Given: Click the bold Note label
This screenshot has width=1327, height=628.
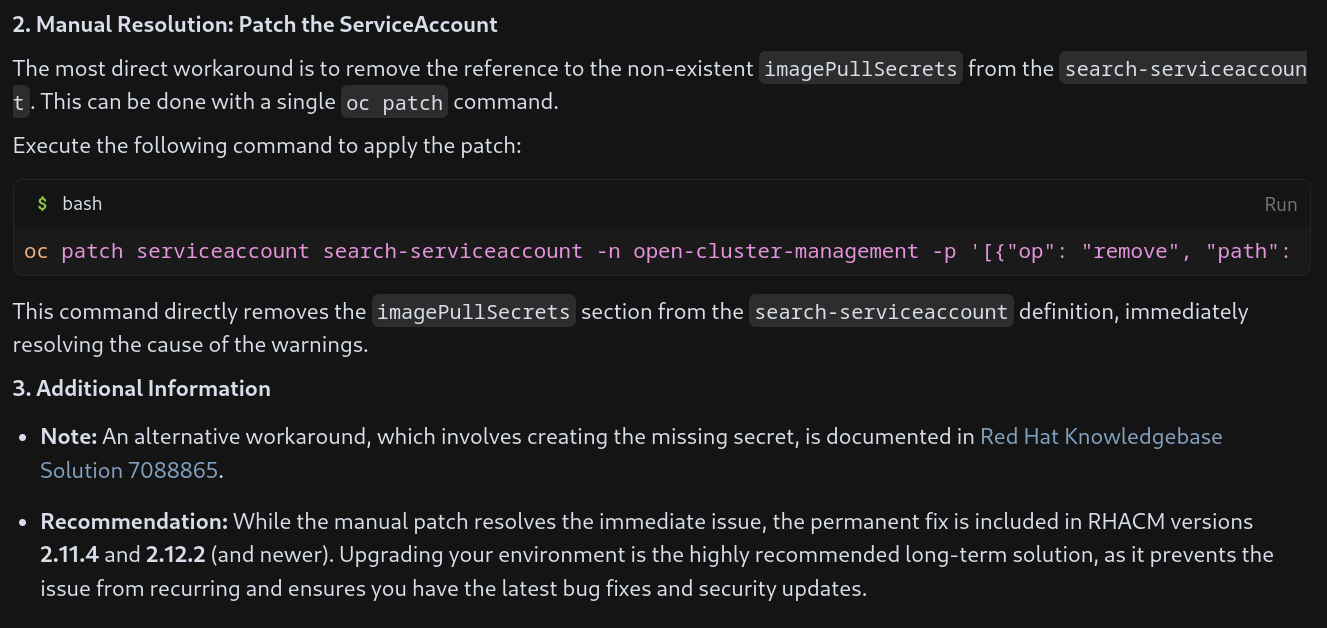Looking at the screenshot, I should tap(68, 437).
